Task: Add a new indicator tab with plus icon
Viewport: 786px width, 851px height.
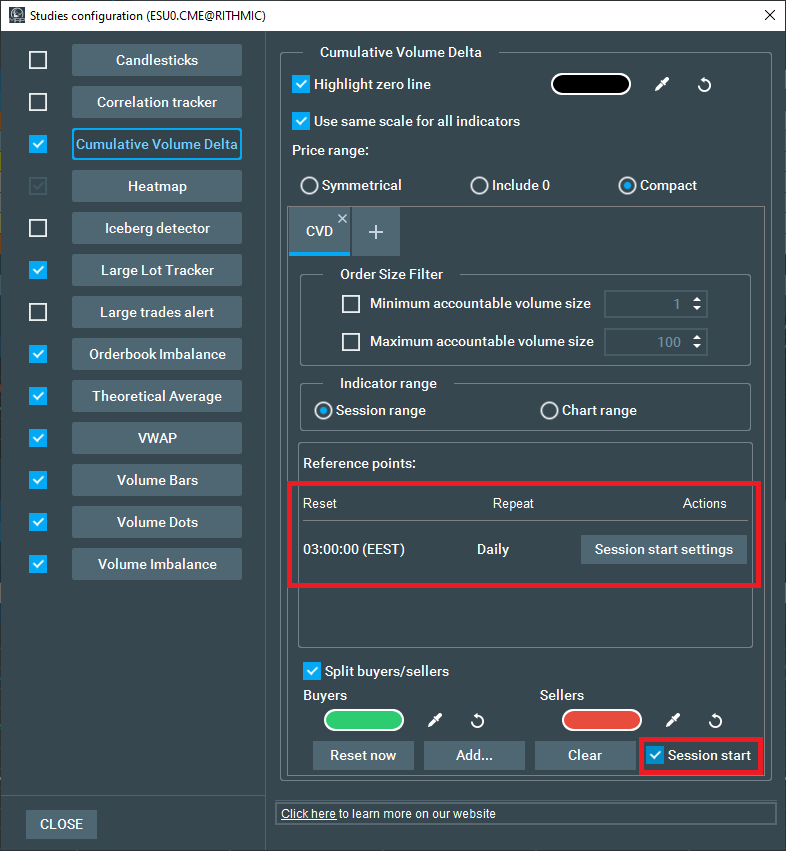Action: click(x=376, y=232)
